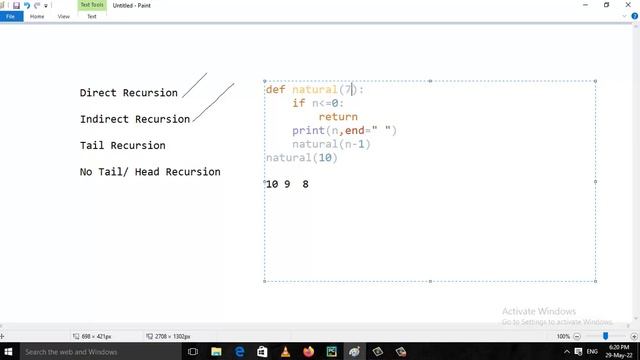
Task: Click the bottom-right handle of the text box
Action: pyautogui.click(x=596, y=281)
